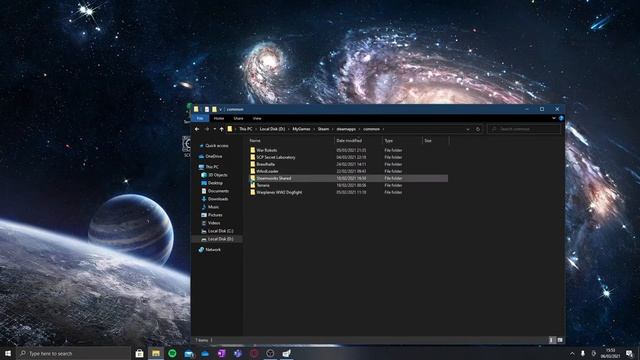Image resolution: width=640 pixels, height=360 pixels.
Task: Click the Brawlhalla folder icon
Action: click(253, 164)
